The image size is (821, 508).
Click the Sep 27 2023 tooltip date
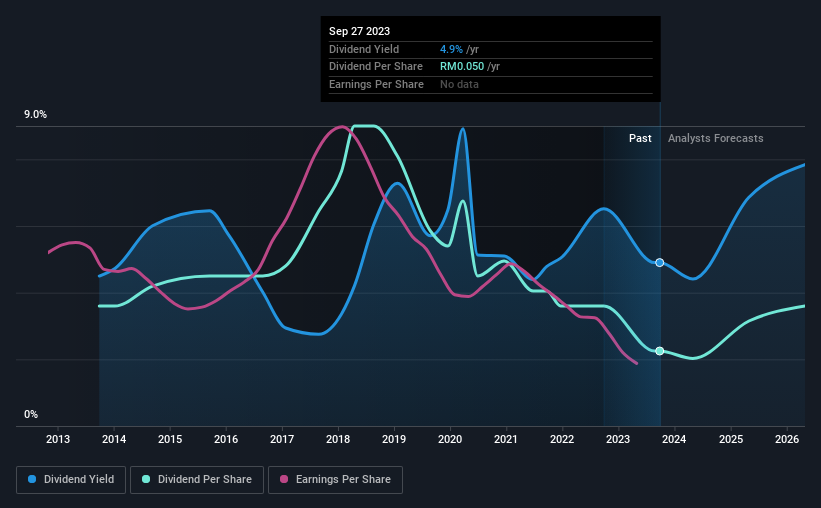pyautogui.click(x=359, y=31)
